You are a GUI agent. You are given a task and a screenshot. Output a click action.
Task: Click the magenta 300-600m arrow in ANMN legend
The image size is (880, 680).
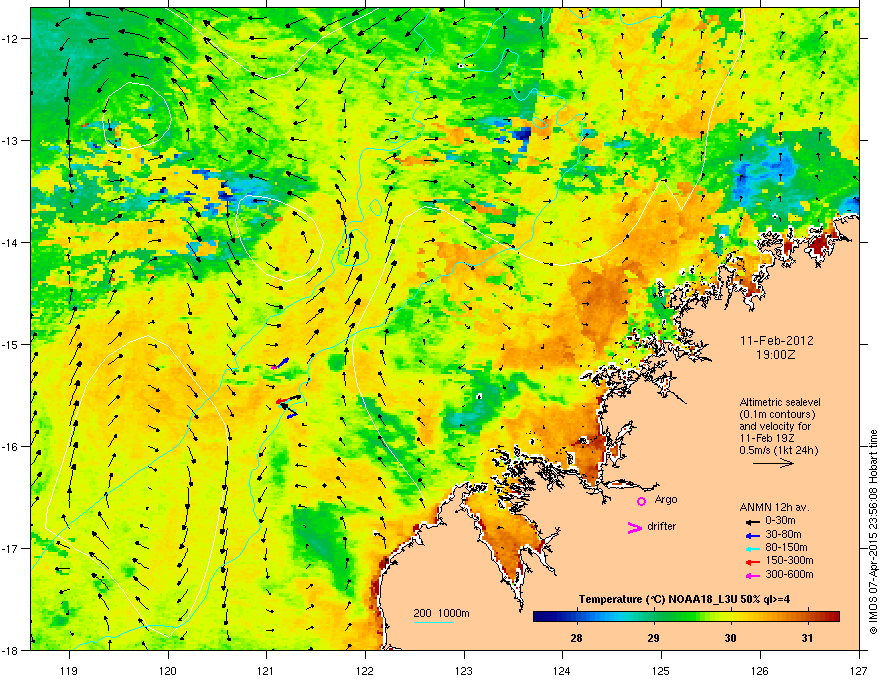coord(753,575)
